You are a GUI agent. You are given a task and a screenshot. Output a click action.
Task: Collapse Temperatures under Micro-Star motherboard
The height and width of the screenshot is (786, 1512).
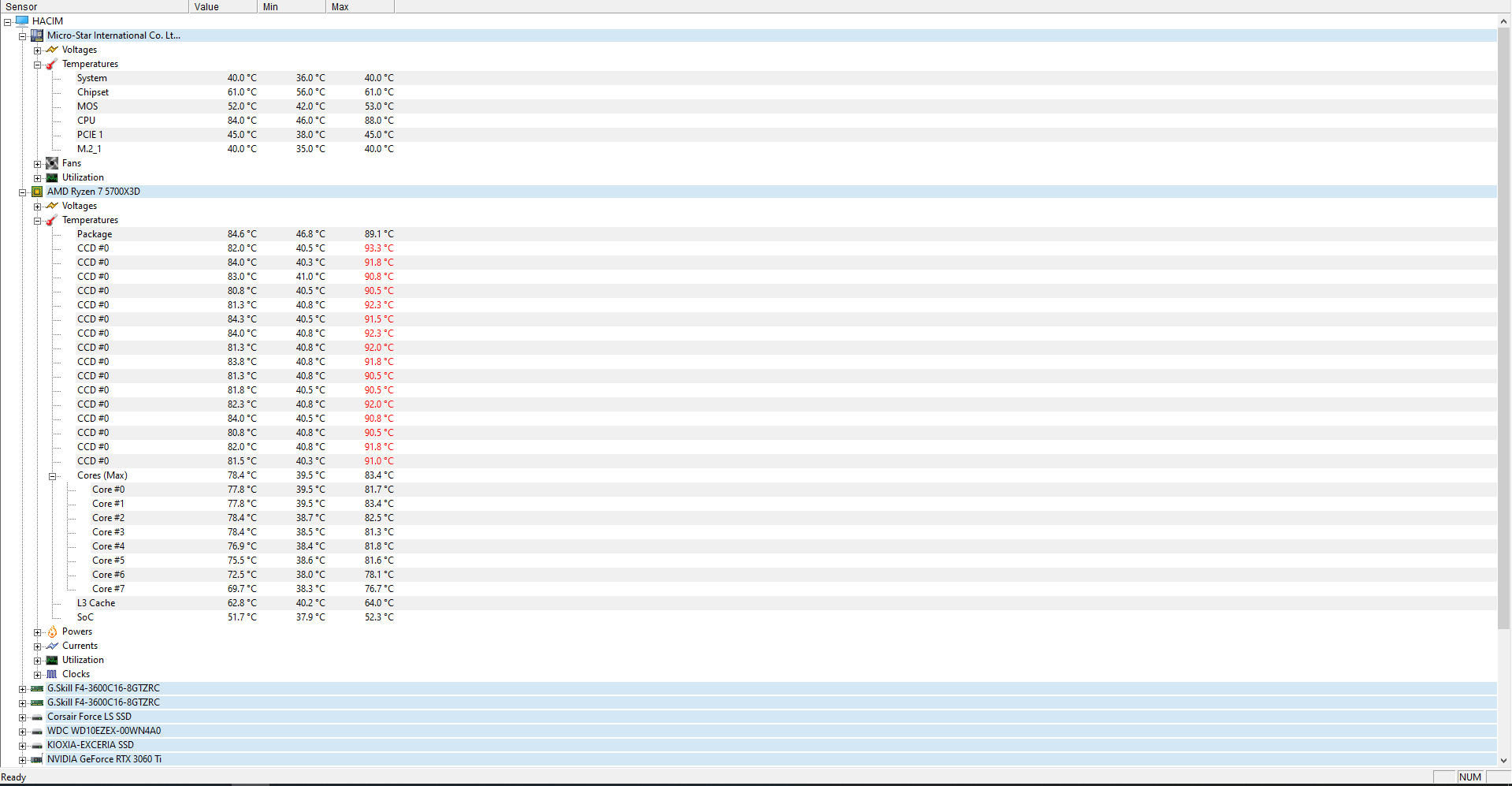tap(38, 65)
